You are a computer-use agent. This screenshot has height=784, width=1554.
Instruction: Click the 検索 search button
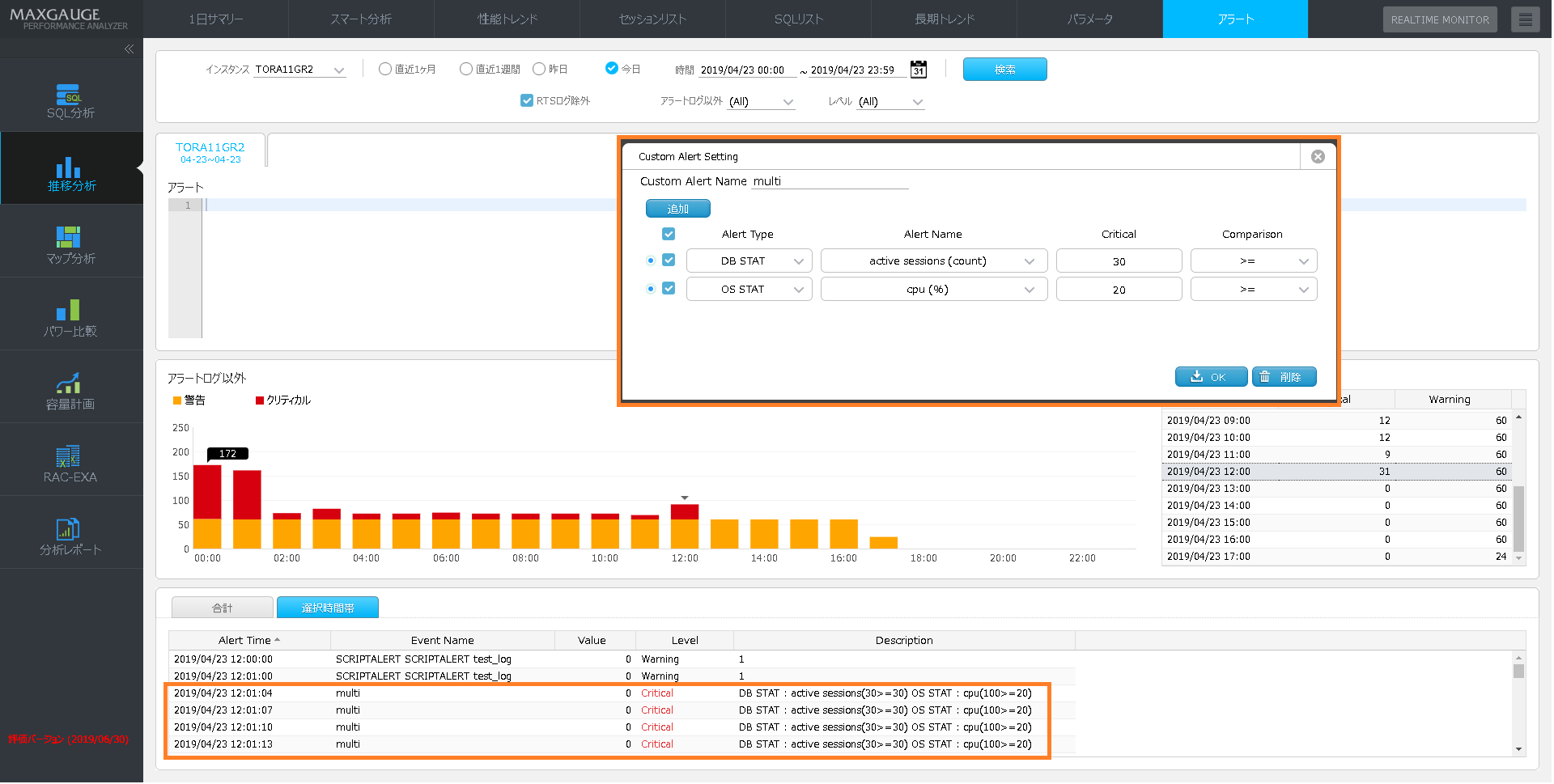coord(1005,70)
